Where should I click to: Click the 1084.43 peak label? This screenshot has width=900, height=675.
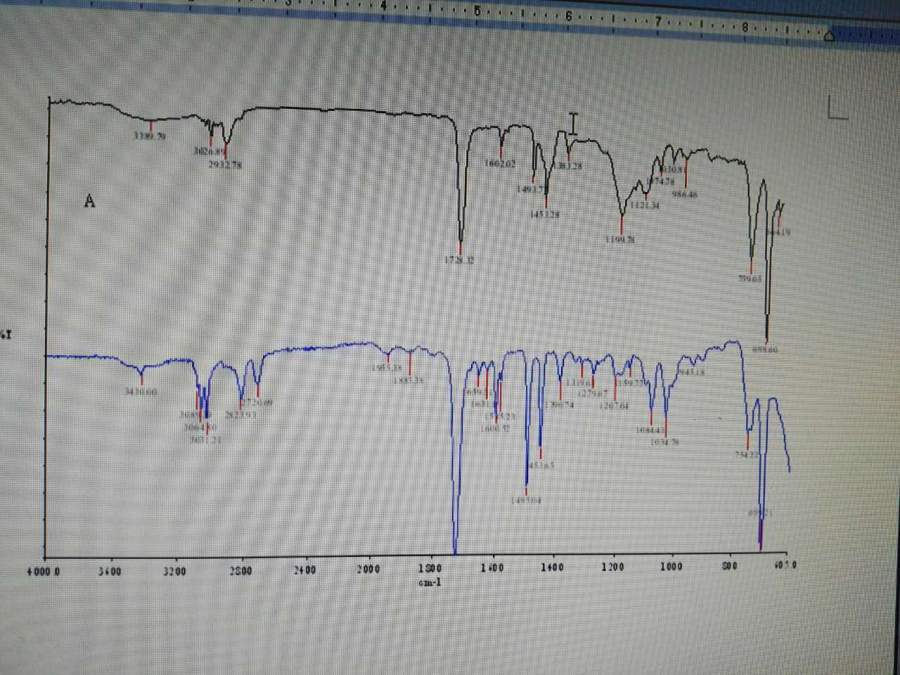(x=650, y=430)
